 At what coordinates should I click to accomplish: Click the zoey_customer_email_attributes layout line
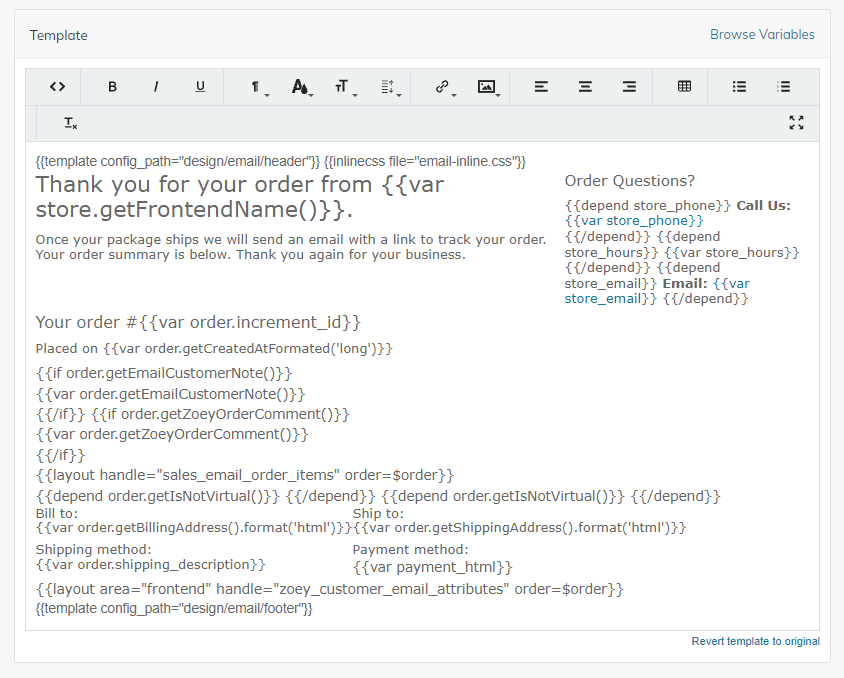(329, 589)
